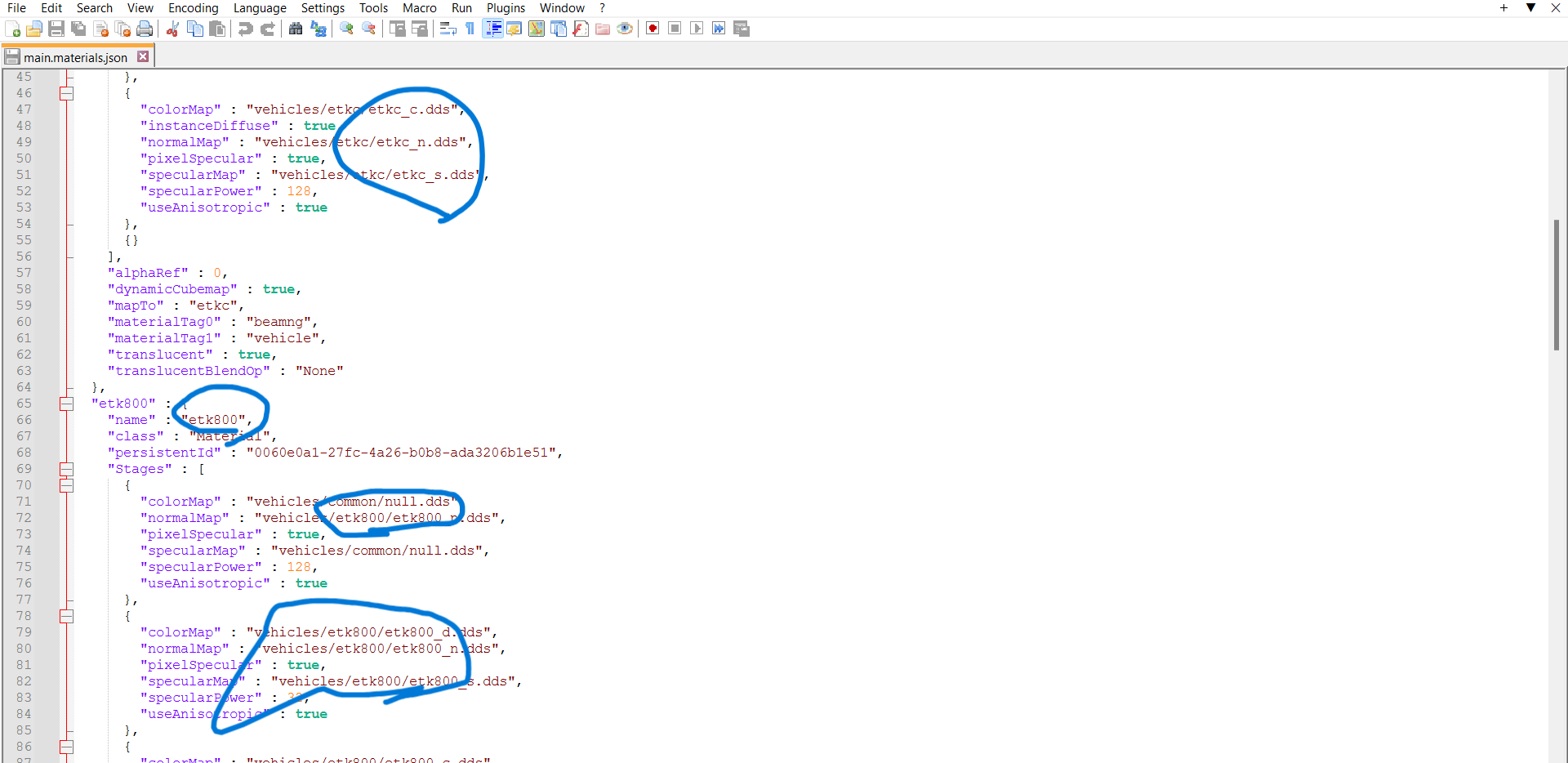Click the Redo arrow icon
The height and width of the screenshot is (763, 1568).
click(267, 29)
